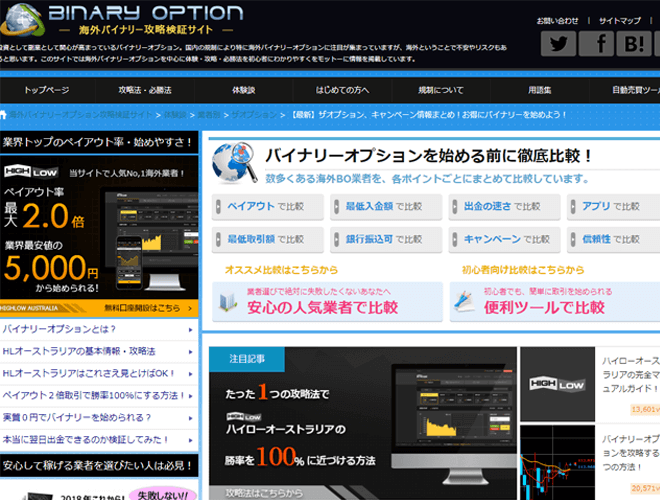Click the 注目記事 featured article banner
This screenshot has height=500, width=660.
coord(363,423)
